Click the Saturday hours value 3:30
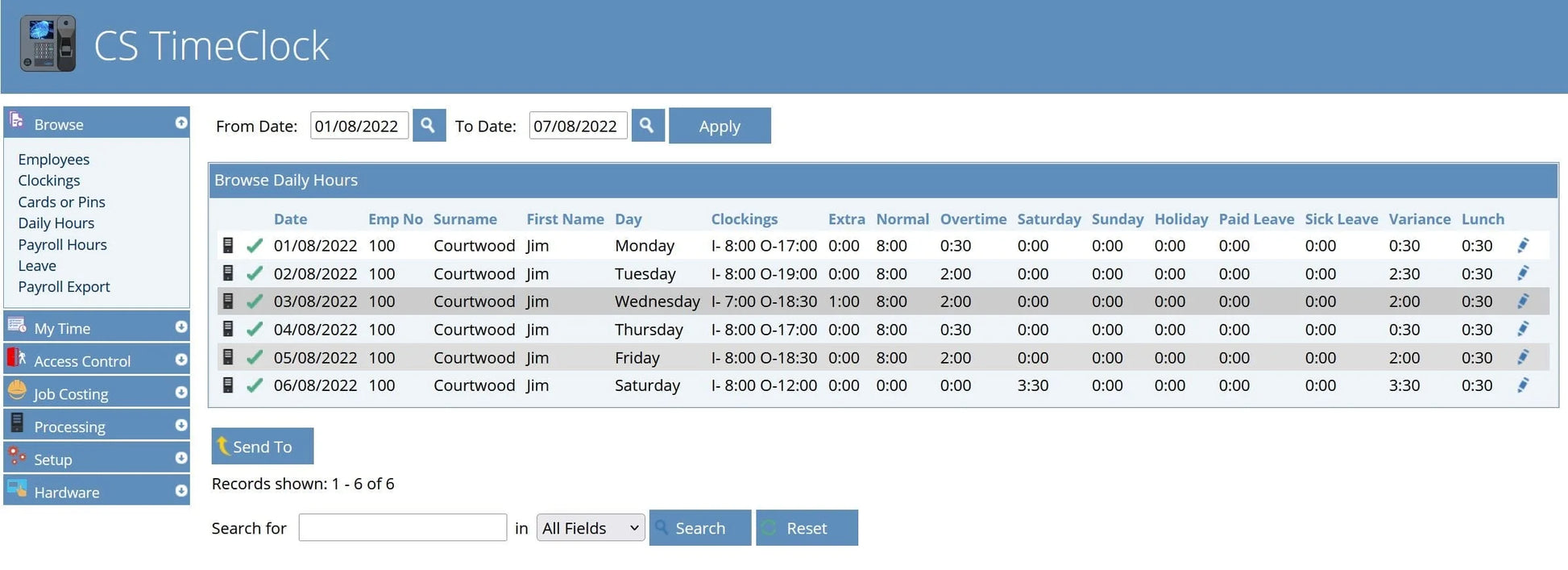This screenshot has width=1568, height=570. tap(1033, 385)
